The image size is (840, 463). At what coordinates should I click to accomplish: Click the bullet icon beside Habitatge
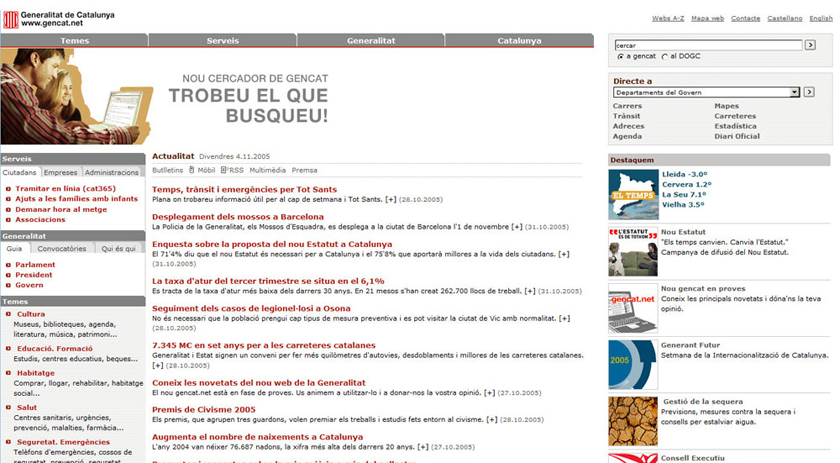[8, 373]
